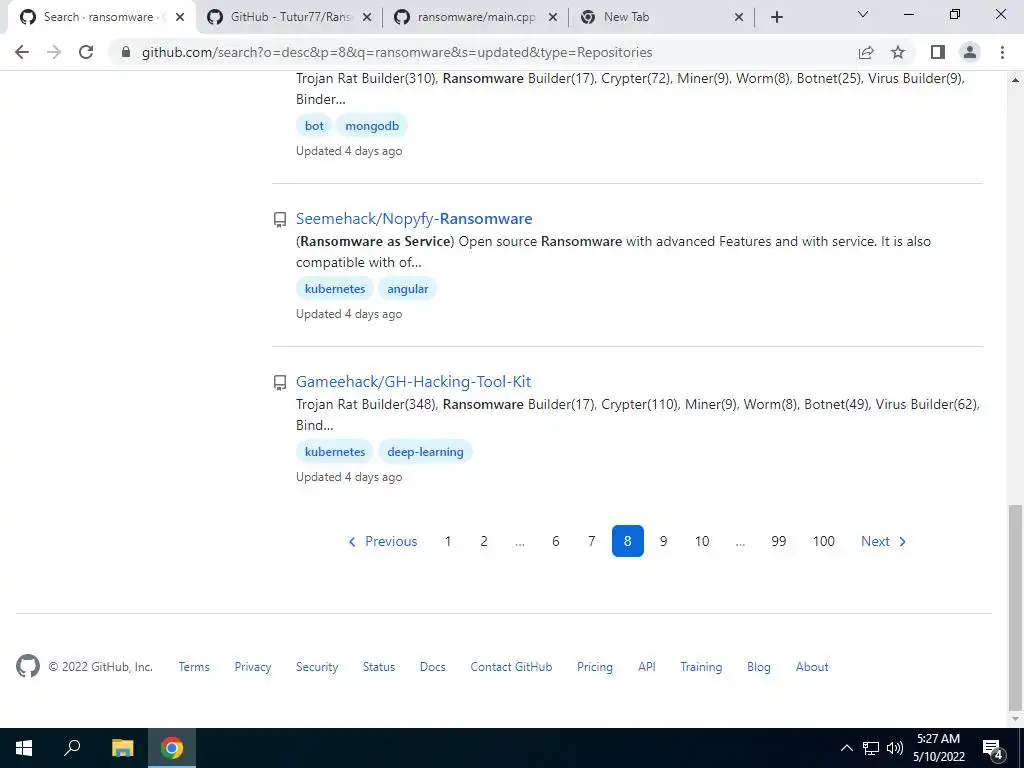Open the Chrome profile avatar

[970, 52]
